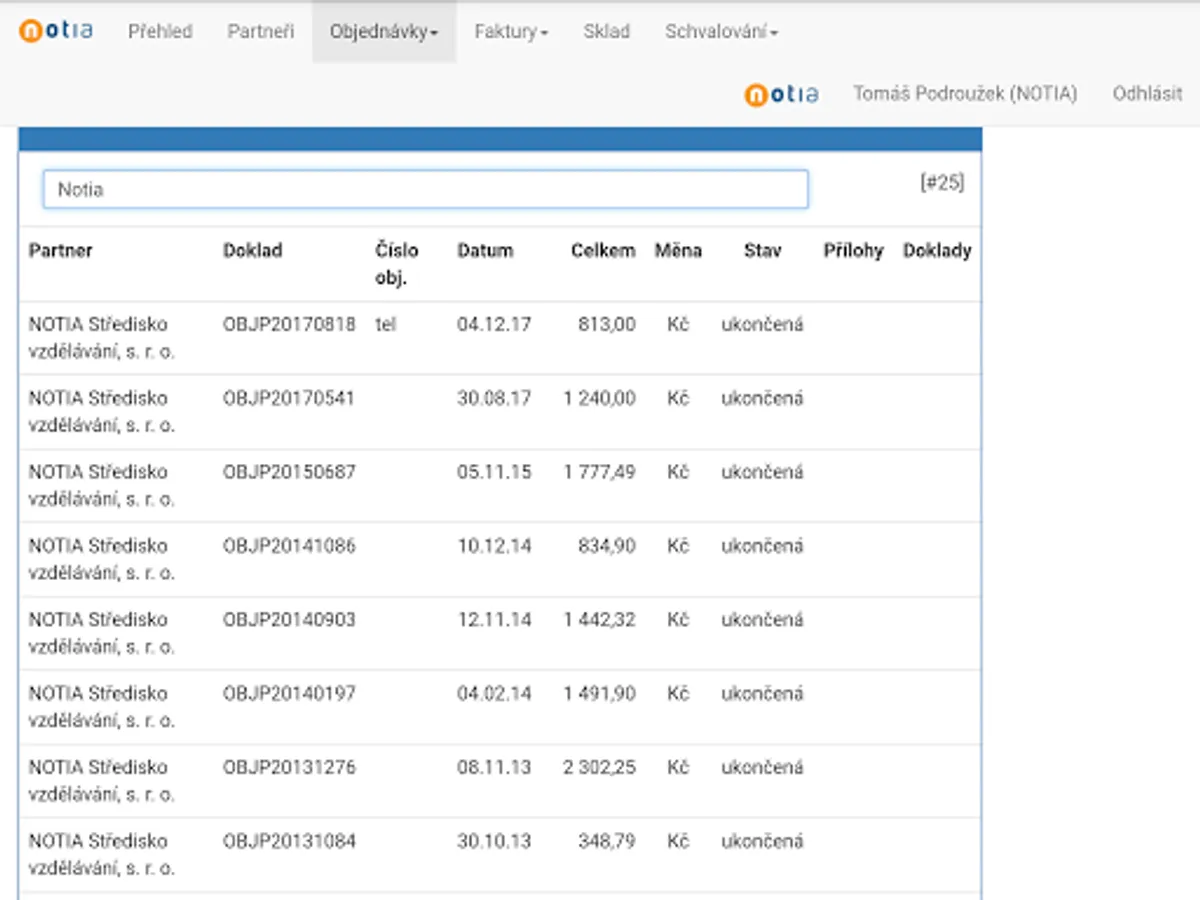The height and width of the screenshot is (900, 1200).
Task: Sort the table by the Celkem column
Action: (602, 251)
